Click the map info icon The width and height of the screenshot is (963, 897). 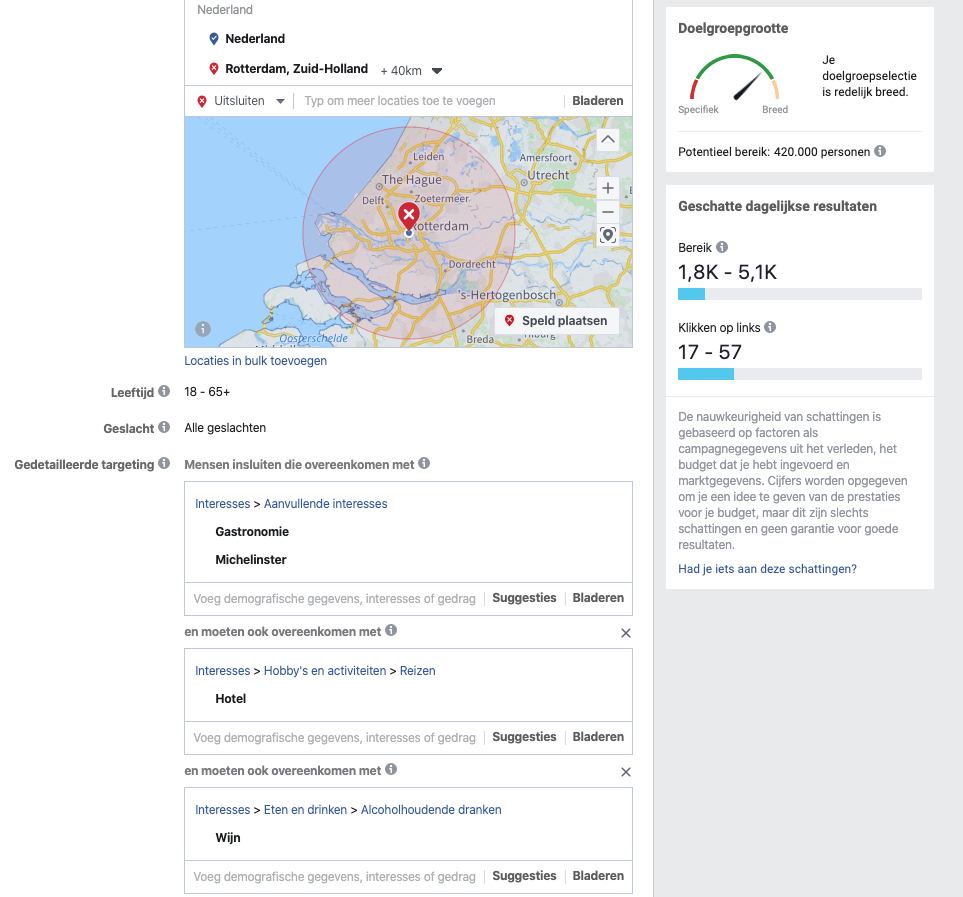coord(203,329)
